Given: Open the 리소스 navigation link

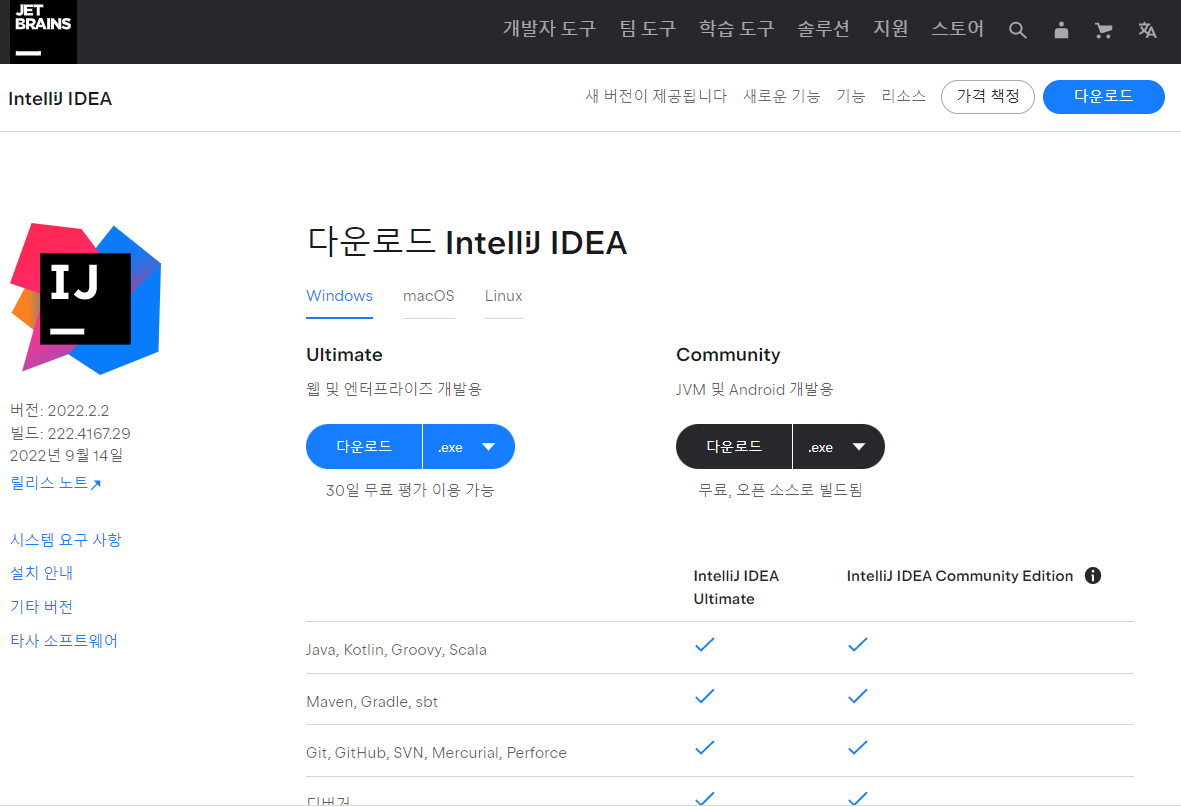Looking at the screenshot, I should (903, 96).
